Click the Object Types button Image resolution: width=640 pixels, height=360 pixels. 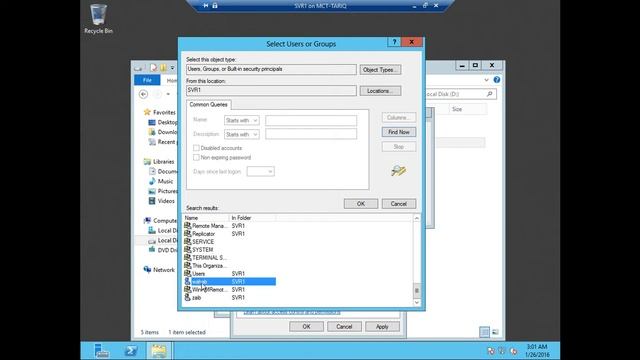[380, 70]
